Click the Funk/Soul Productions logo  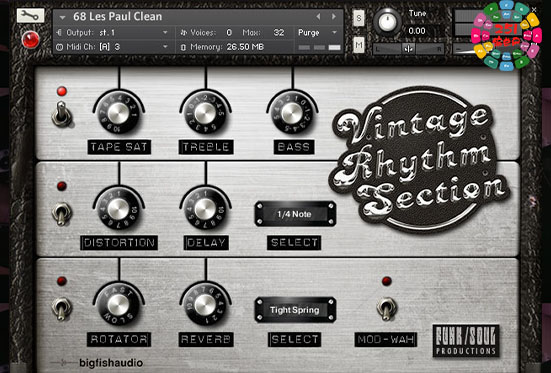466,341
